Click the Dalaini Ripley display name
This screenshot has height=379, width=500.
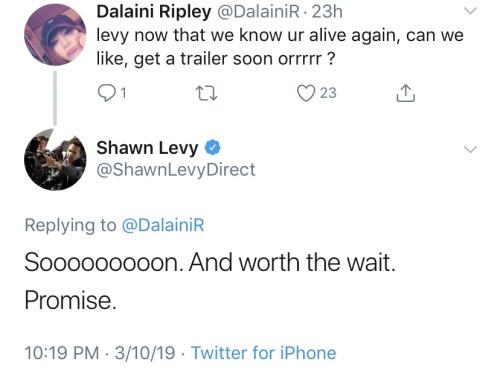coord(154,12)
